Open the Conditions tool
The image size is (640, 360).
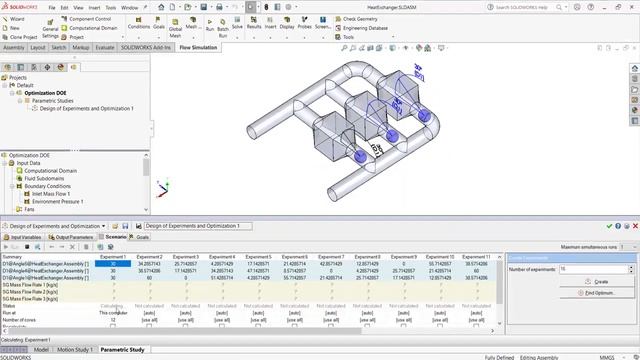click(139, 23)
